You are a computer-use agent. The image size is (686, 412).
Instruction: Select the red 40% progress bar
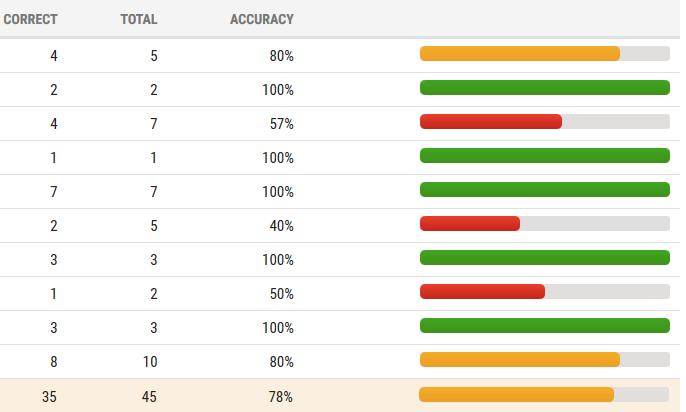[x=470, y=224]
